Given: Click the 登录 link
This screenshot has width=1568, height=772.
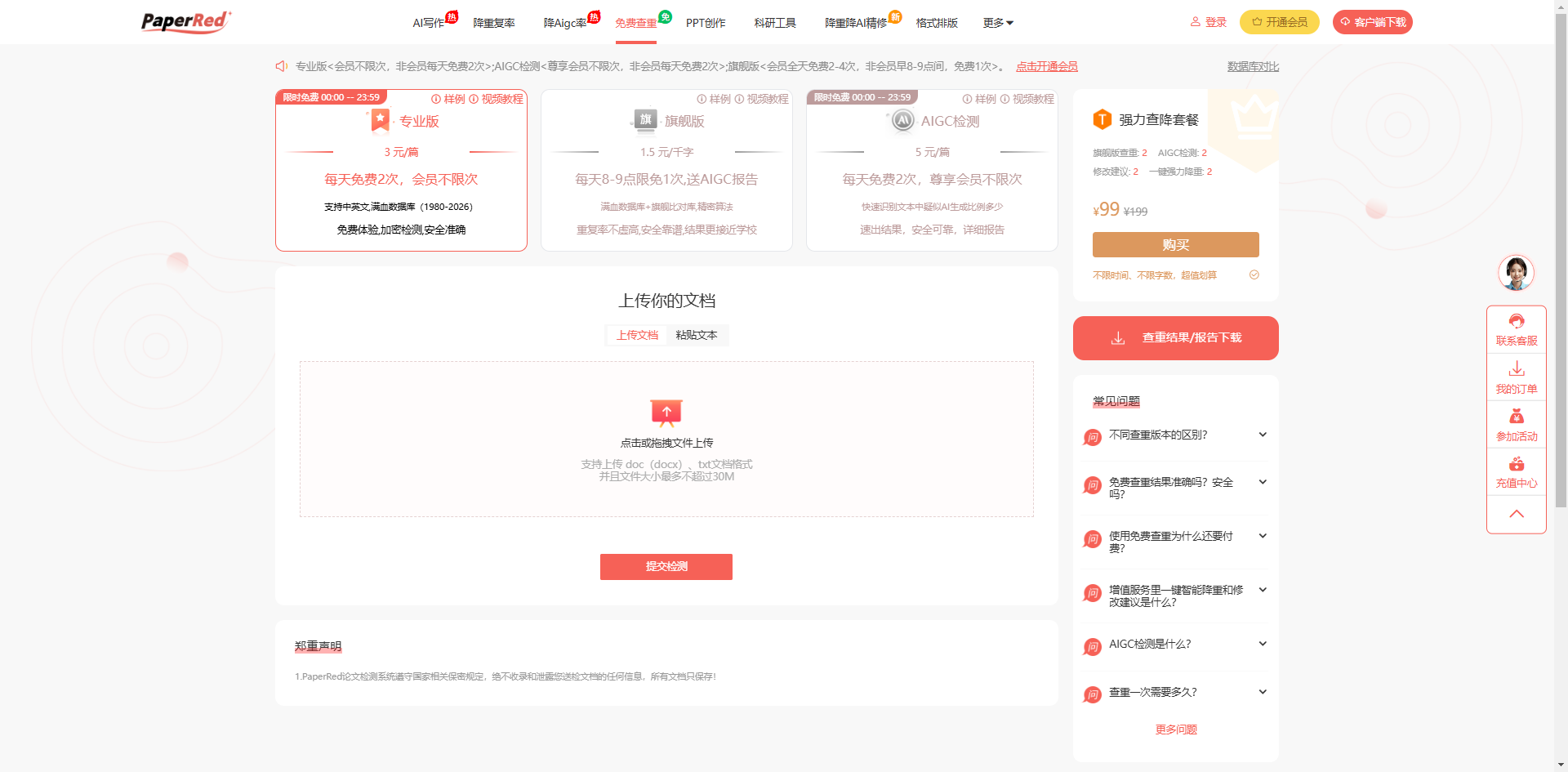Looking at the screenshot, I should (x=1216, y=22).
